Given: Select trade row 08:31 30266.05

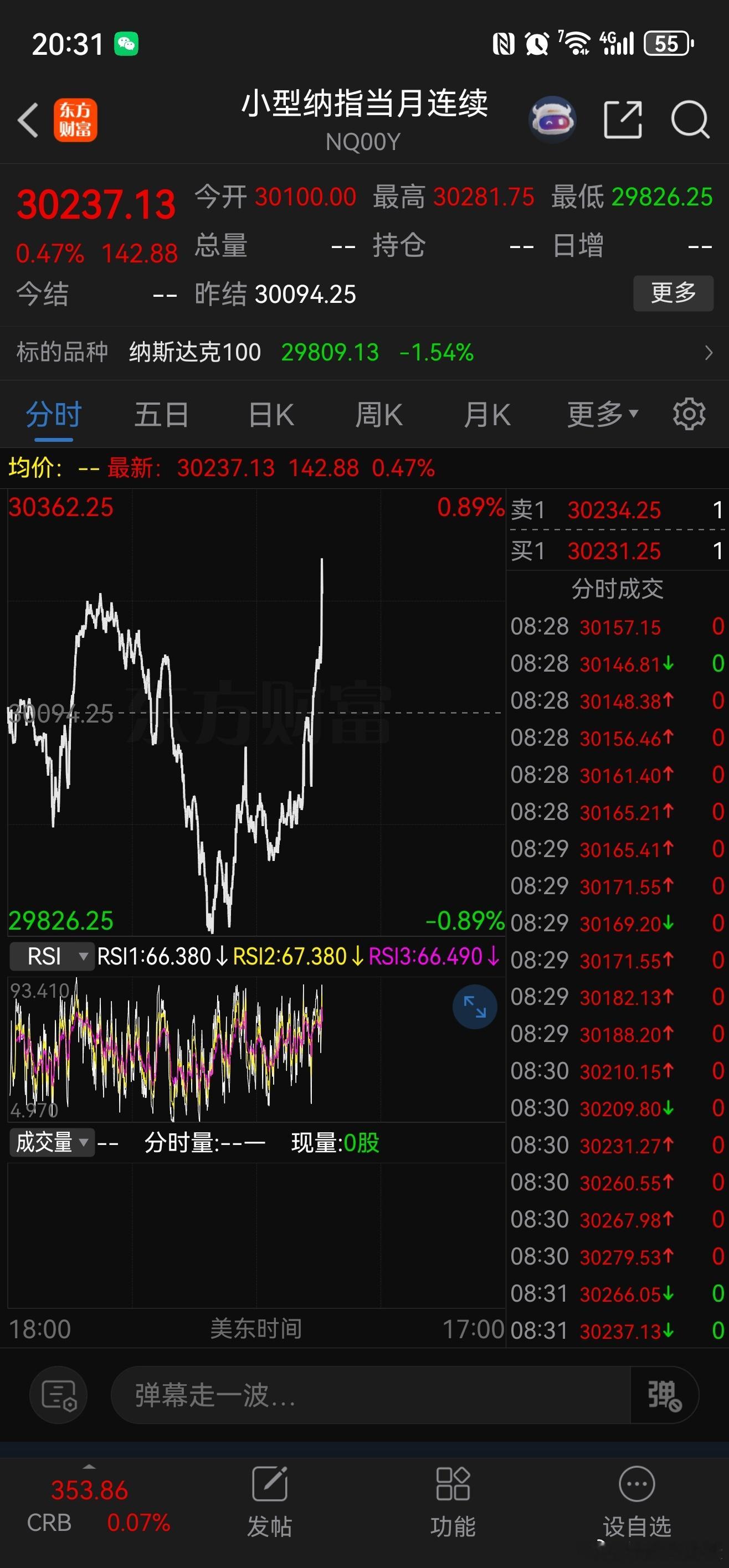Looking at the screenshot, I should click(x=617, y=1293).
